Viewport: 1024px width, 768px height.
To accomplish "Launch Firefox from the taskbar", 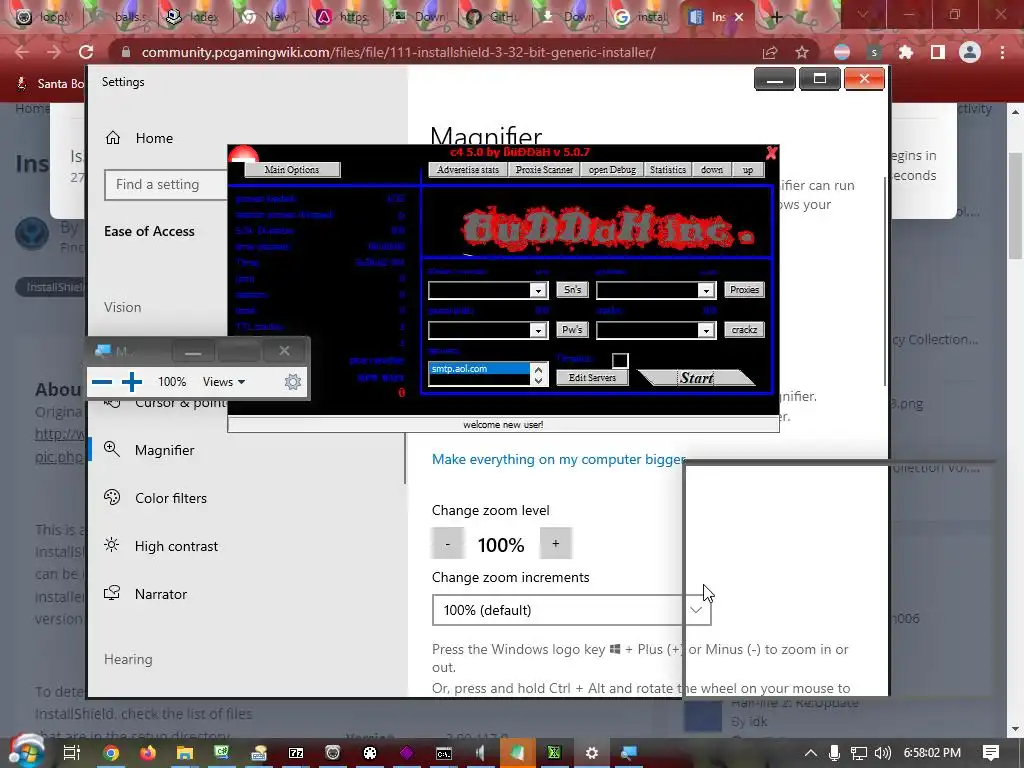I will coord(148,753).
